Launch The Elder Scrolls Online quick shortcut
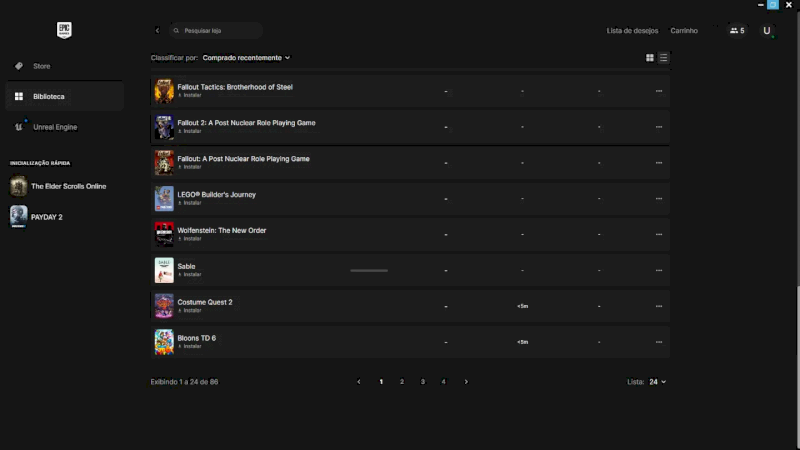 (x=19, y=186)
